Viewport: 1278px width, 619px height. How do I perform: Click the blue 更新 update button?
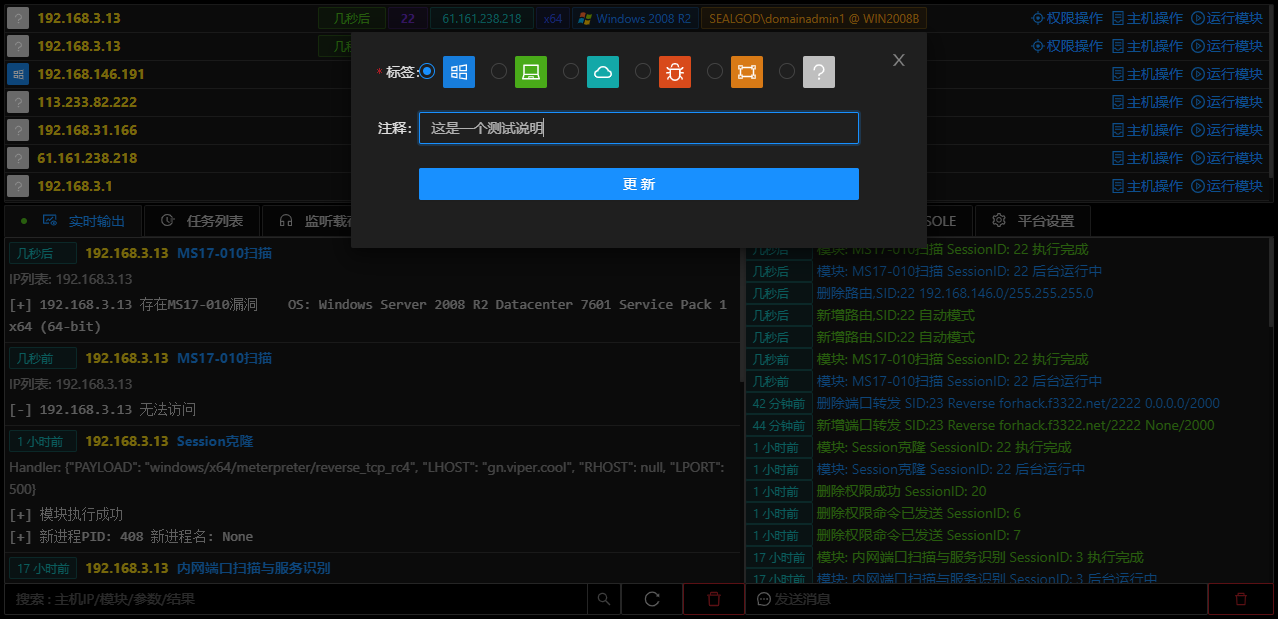pyautogui.click(x=639, y=184)
